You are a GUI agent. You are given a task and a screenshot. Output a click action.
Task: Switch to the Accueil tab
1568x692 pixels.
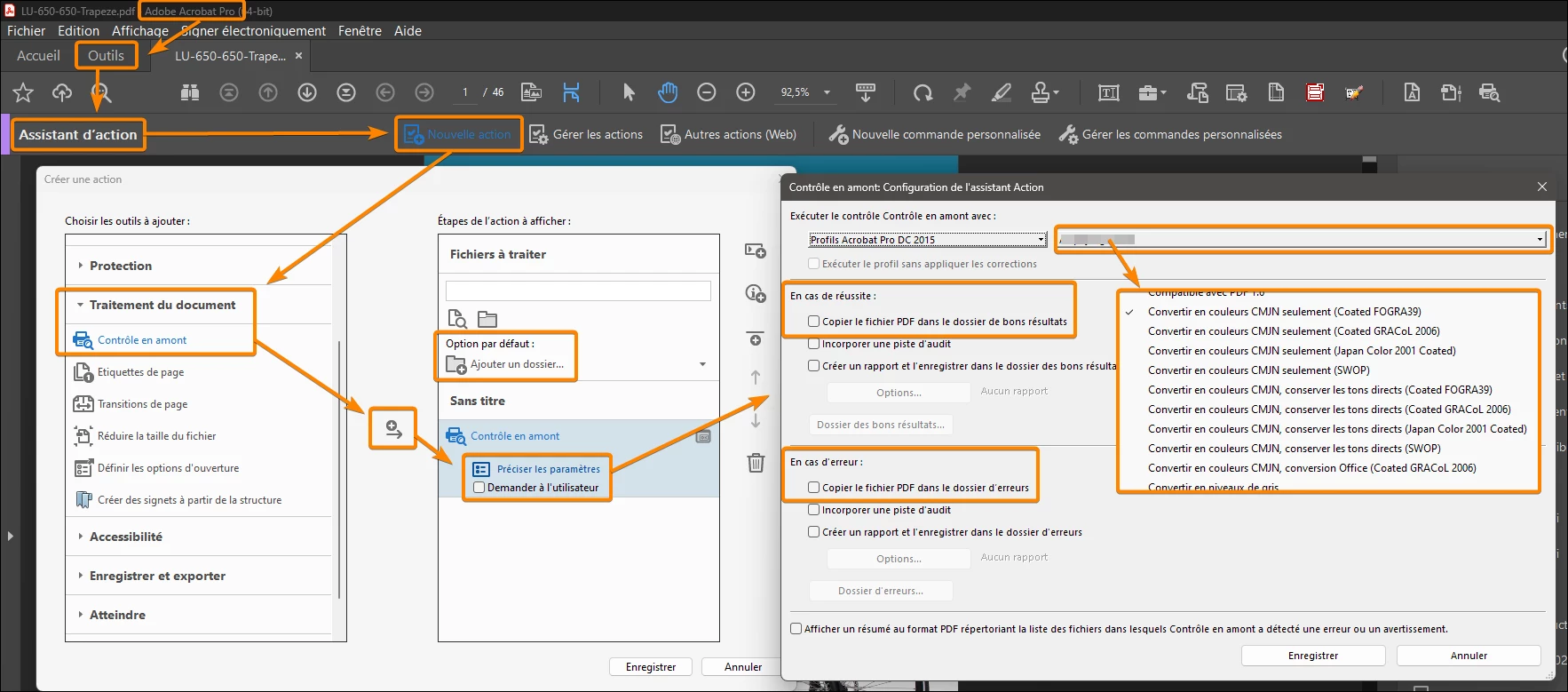(x=38, y=56)
